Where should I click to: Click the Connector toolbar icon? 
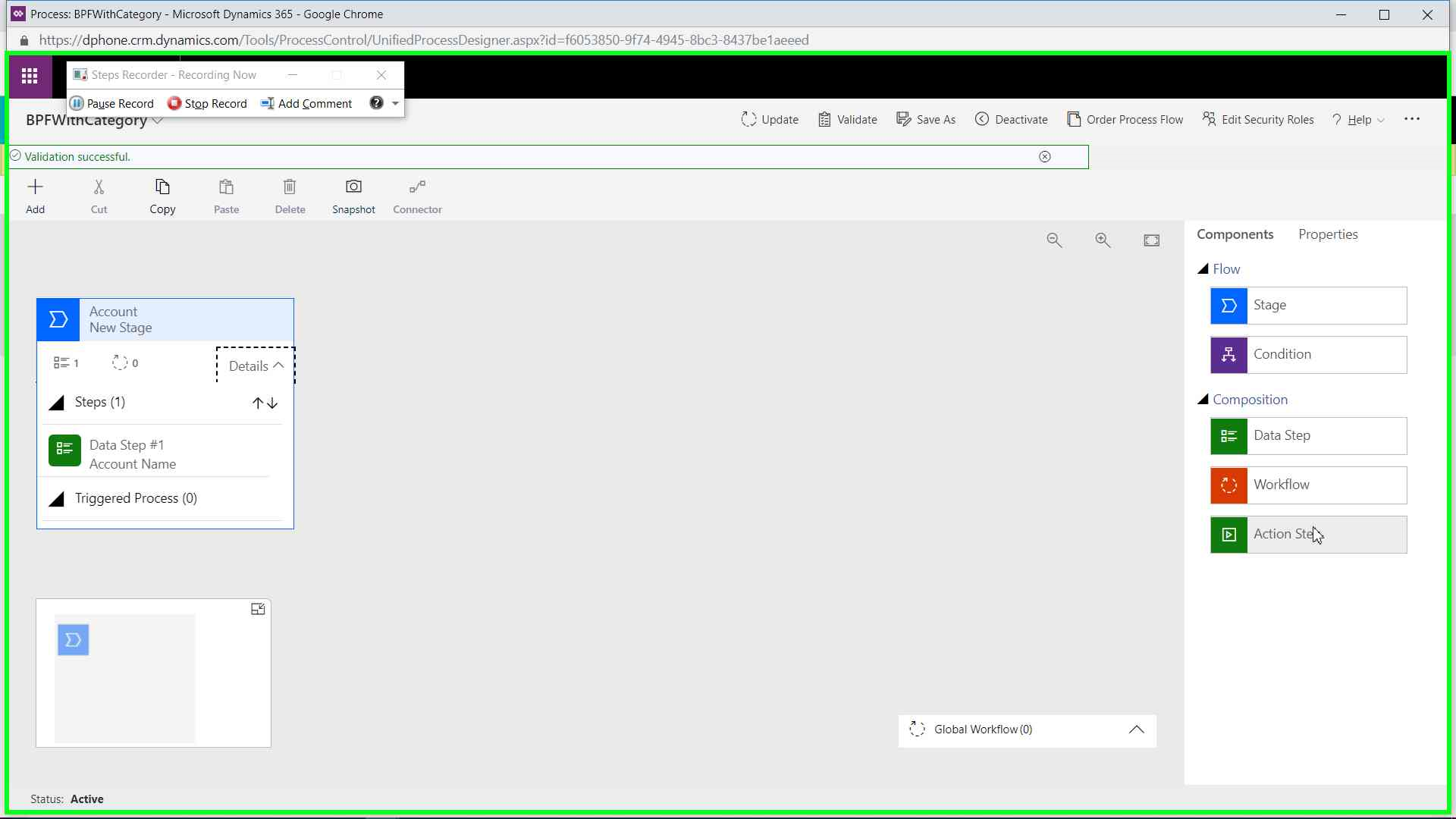tap(417, 196)
